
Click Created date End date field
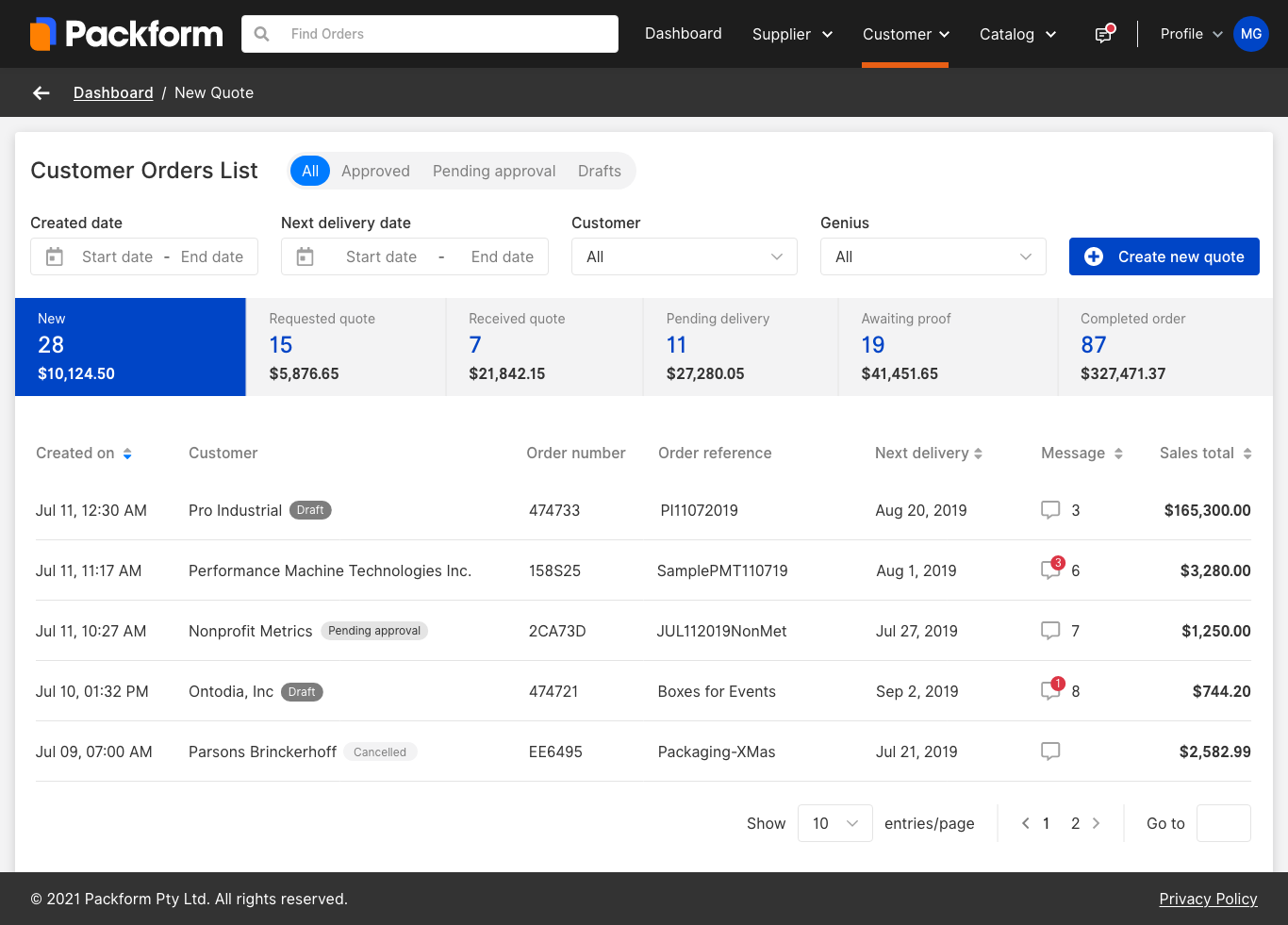tap(212, 256)
